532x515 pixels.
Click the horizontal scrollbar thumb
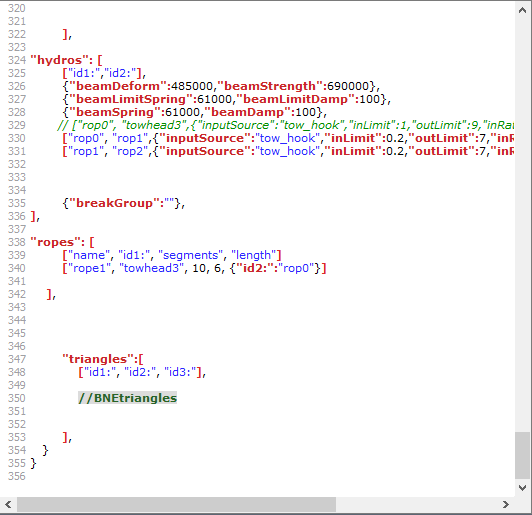(176, 504)
